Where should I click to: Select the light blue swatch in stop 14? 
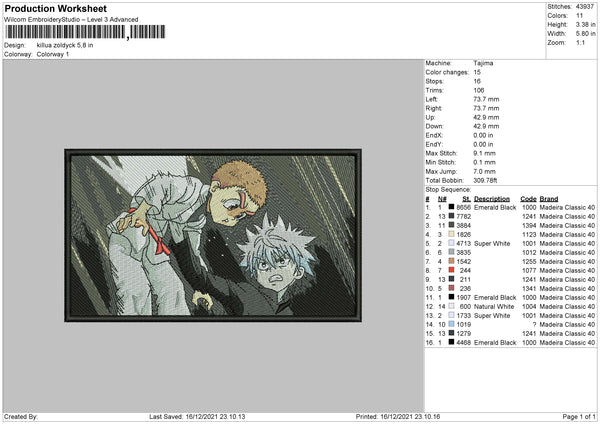point(451,324)
